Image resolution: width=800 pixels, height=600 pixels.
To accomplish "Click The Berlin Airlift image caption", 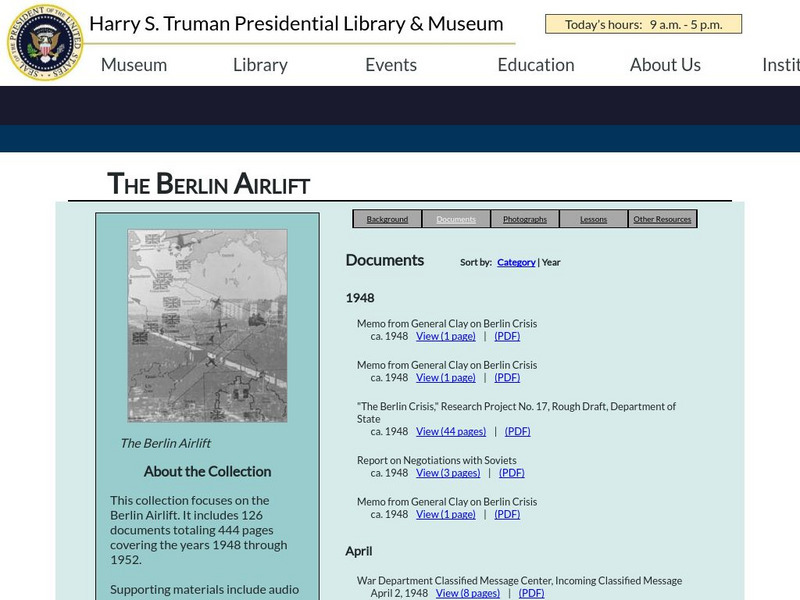I will tap(165, 443).
